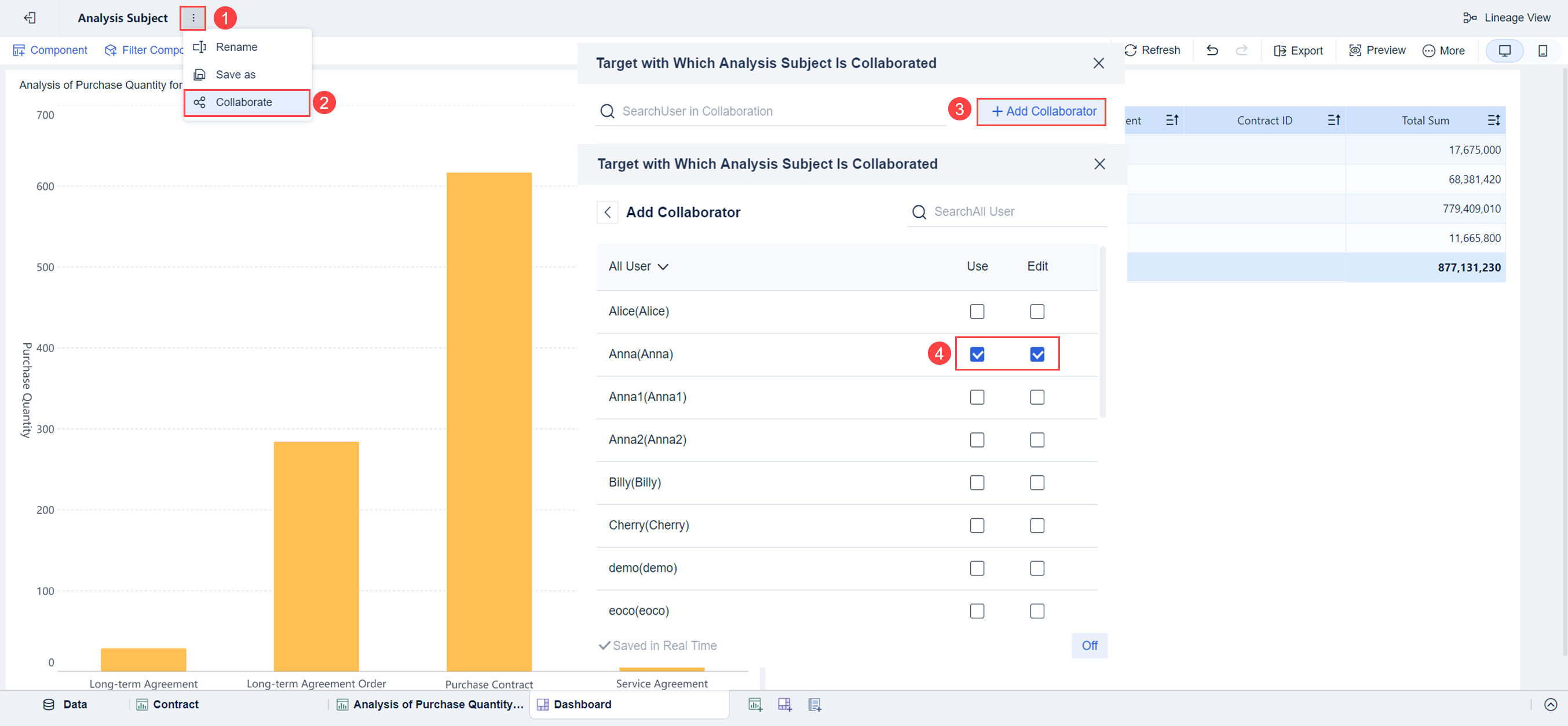Open Lineage View
Viewport: 1568px width, 726px height.
point(1508,17)
